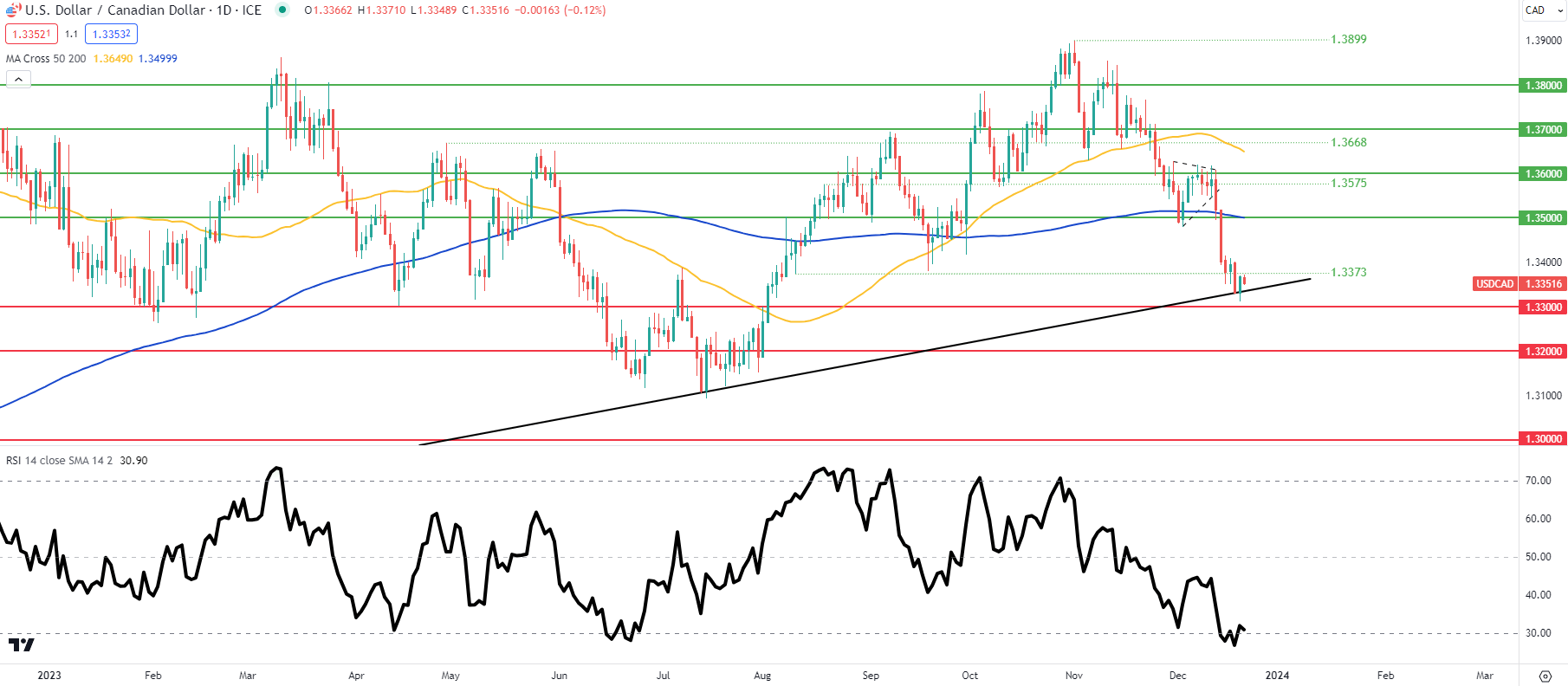Screen dimensions: 1568x686
Task: Click the 200-MA value 1.34999
Action: pyautogui.click(x=158, y=59)
